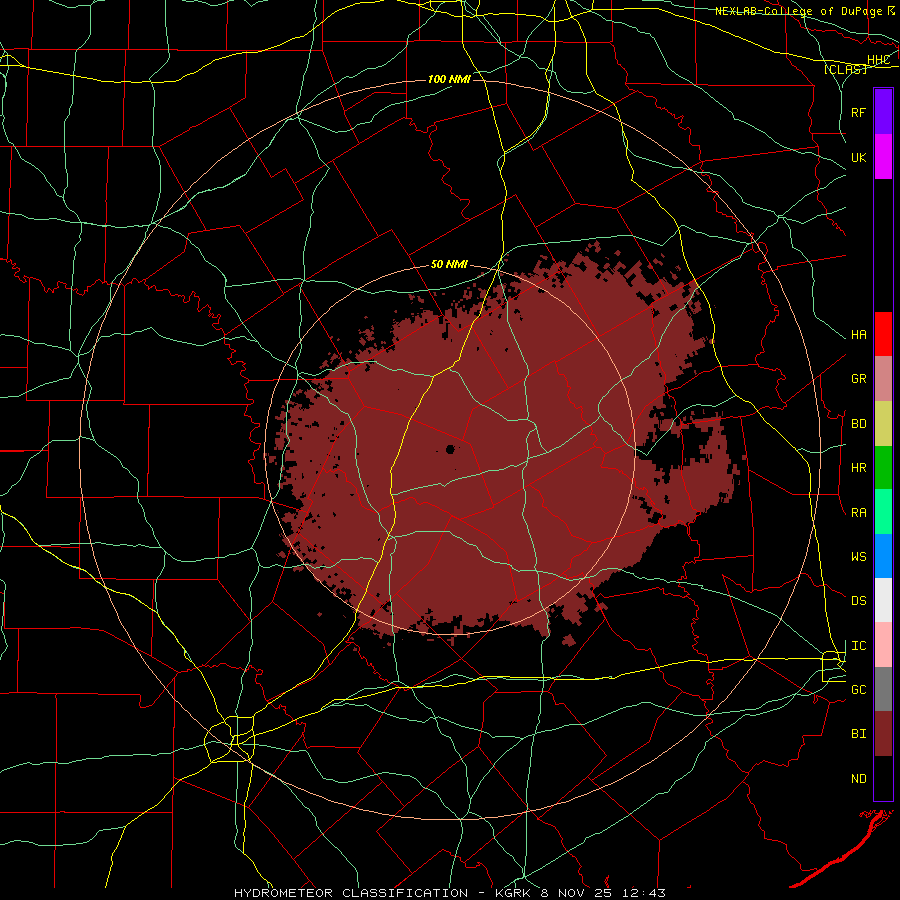Click the RF legend label
The image size is (900, 900).
(x=859, y=112)
